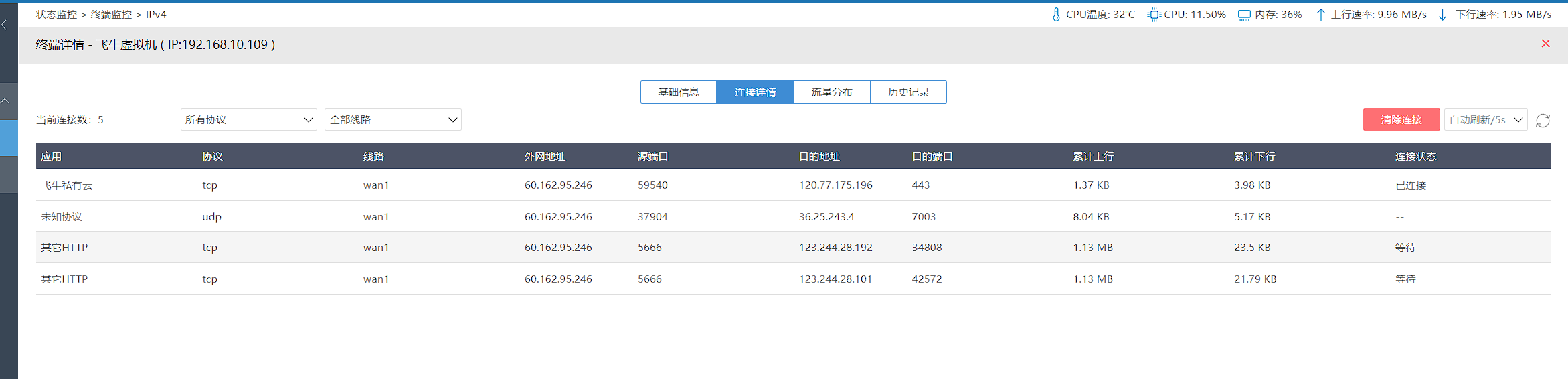Click the 累计上行 column header

[1094, 157]
